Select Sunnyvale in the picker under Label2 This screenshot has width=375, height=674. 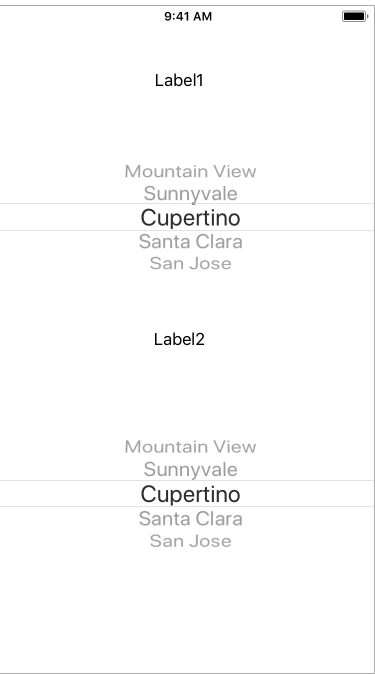(191, 469)
